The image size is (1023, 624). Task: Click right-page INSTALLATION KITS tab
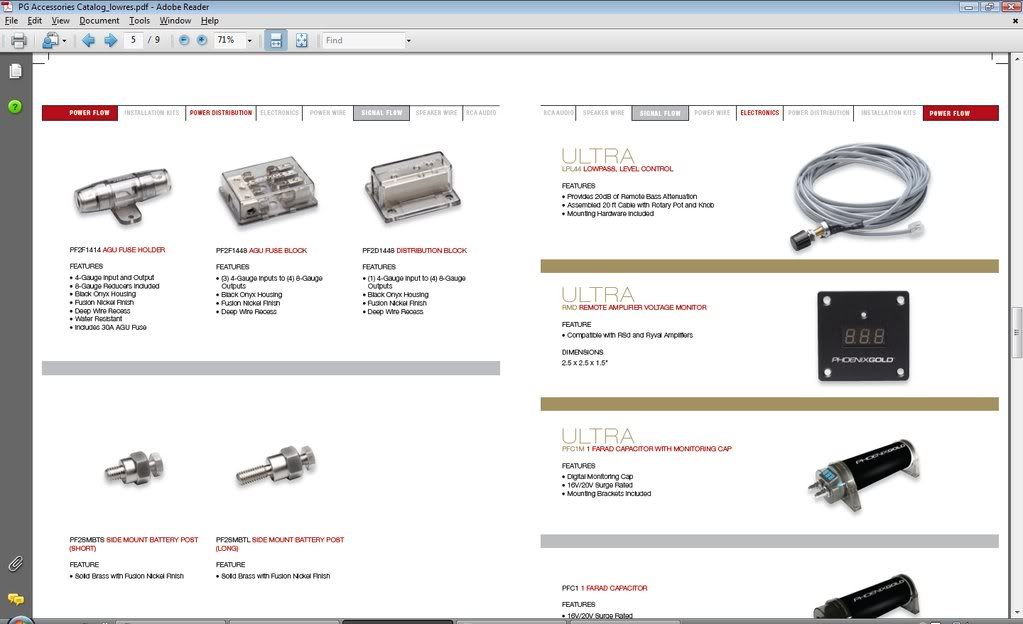[x=888, y=113]
